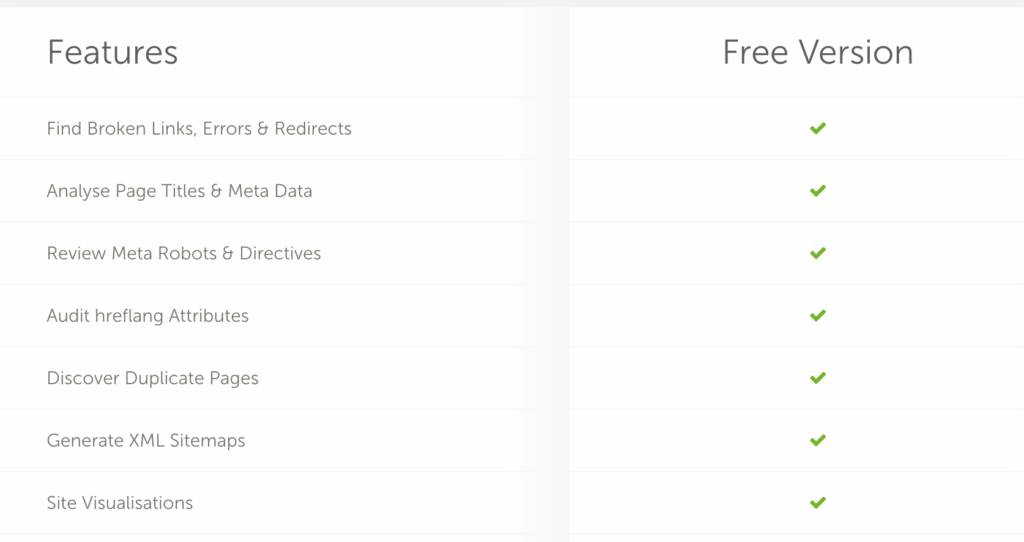
Task: Click the word Sitemaps in feature list
Action: click(x=208, y=441)
